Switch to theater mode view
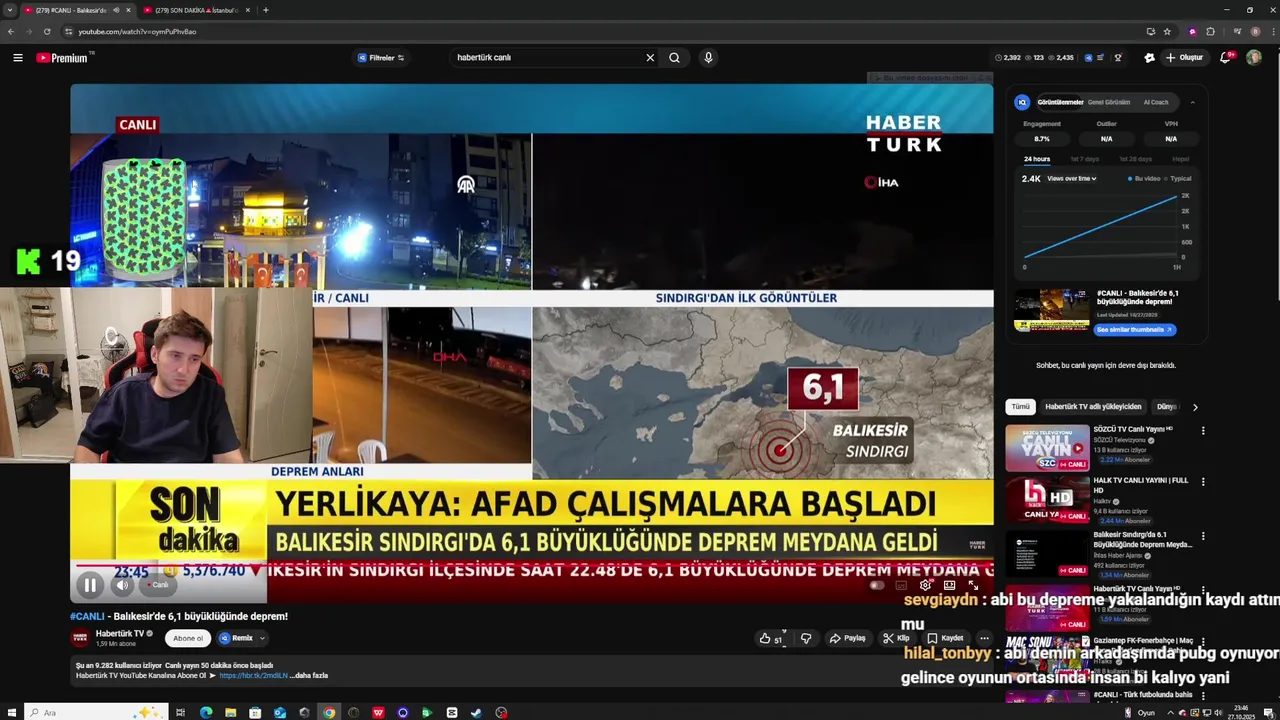The height and width of the screenshot is (720, 1280). tap(949, 585)
